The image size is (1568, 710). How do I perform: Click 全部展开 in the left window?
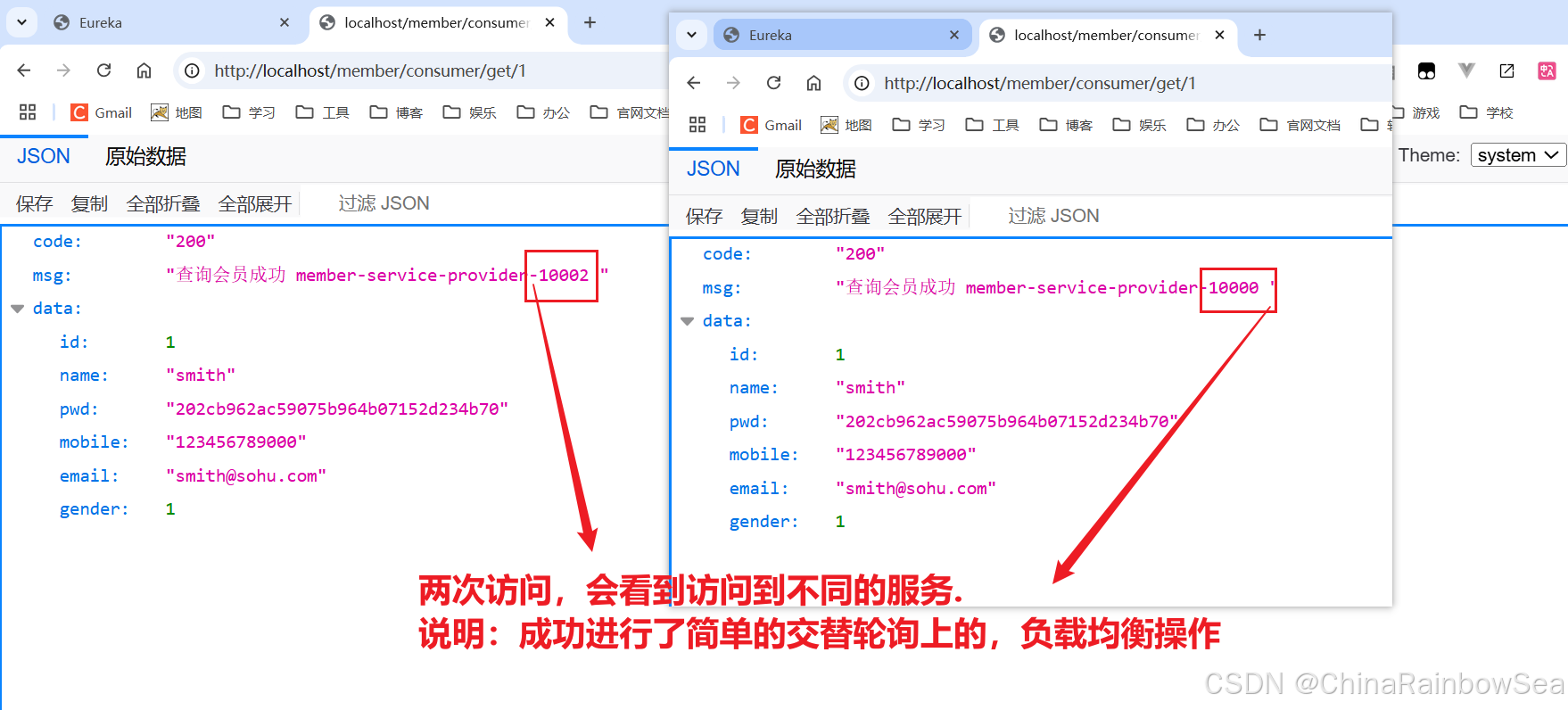pyautogui.click(x=255, y=203)
